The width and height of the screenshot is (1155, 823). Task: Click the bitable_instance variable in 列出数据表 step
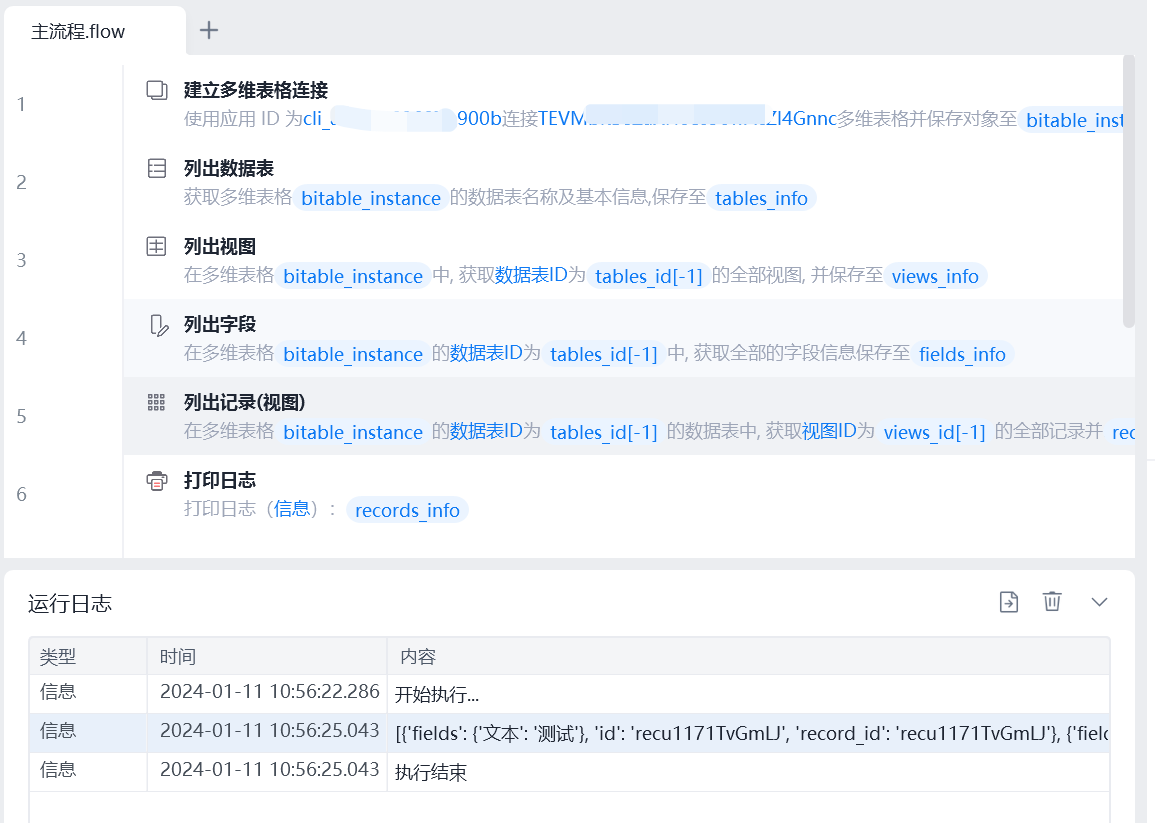pyautogui.click(x=371, y=198)
